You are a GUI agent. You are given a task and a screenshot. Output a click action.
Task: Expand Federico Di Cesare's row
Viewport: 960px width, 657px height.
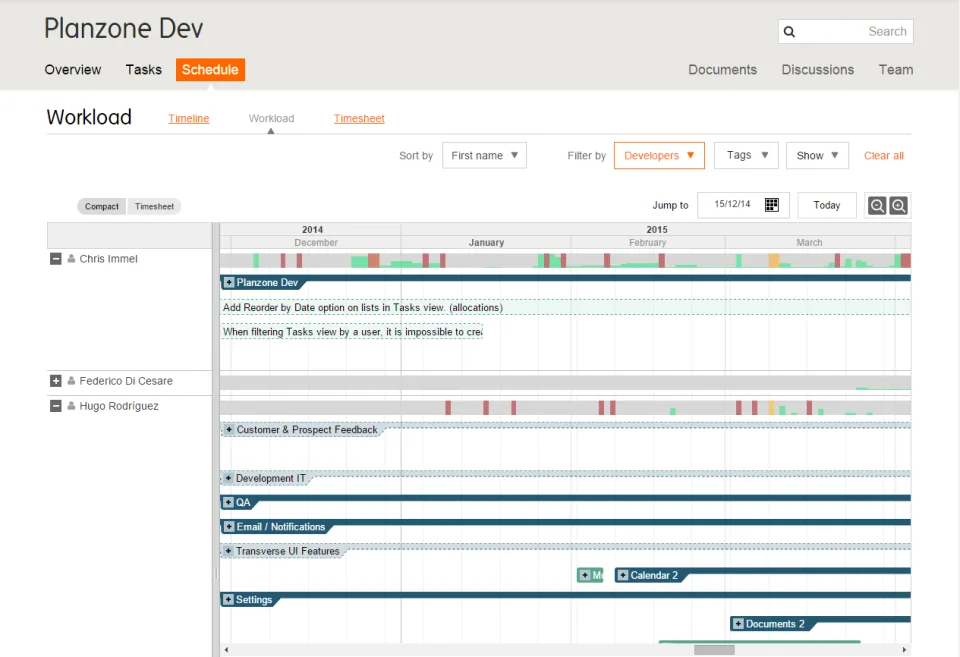coord(56,381)
